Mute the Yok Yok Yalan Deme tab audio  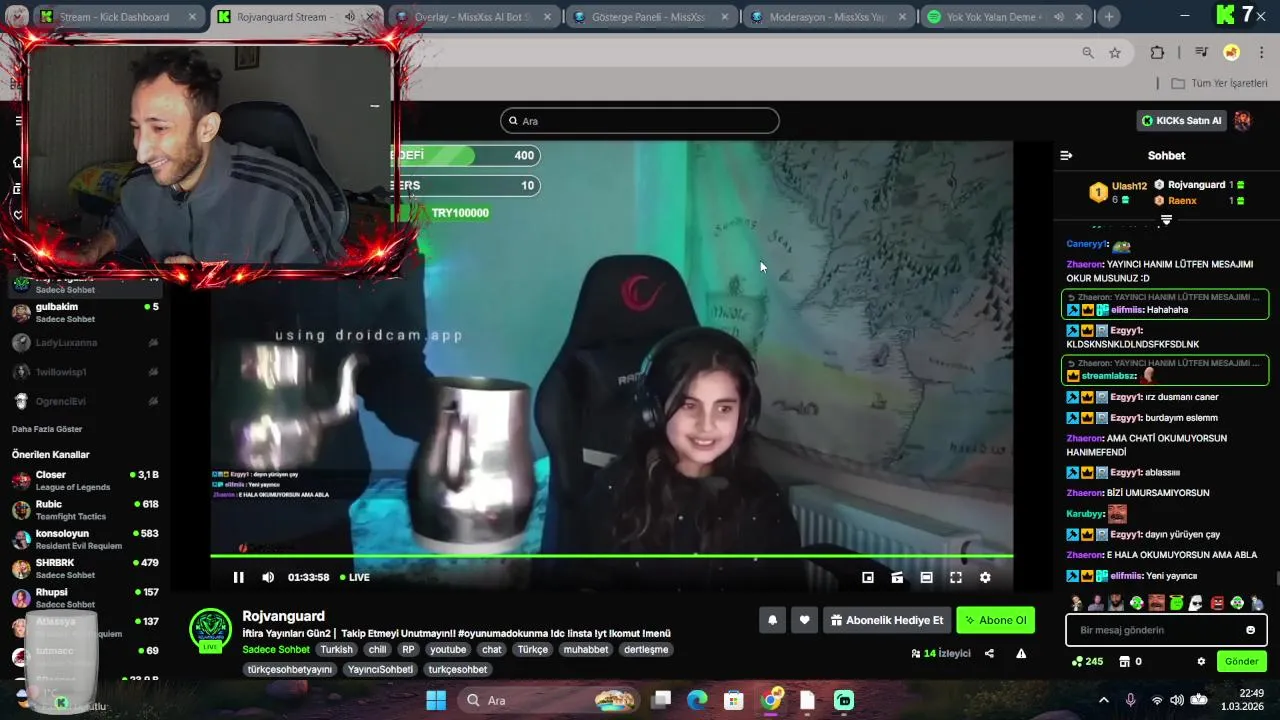(1058, 17)
